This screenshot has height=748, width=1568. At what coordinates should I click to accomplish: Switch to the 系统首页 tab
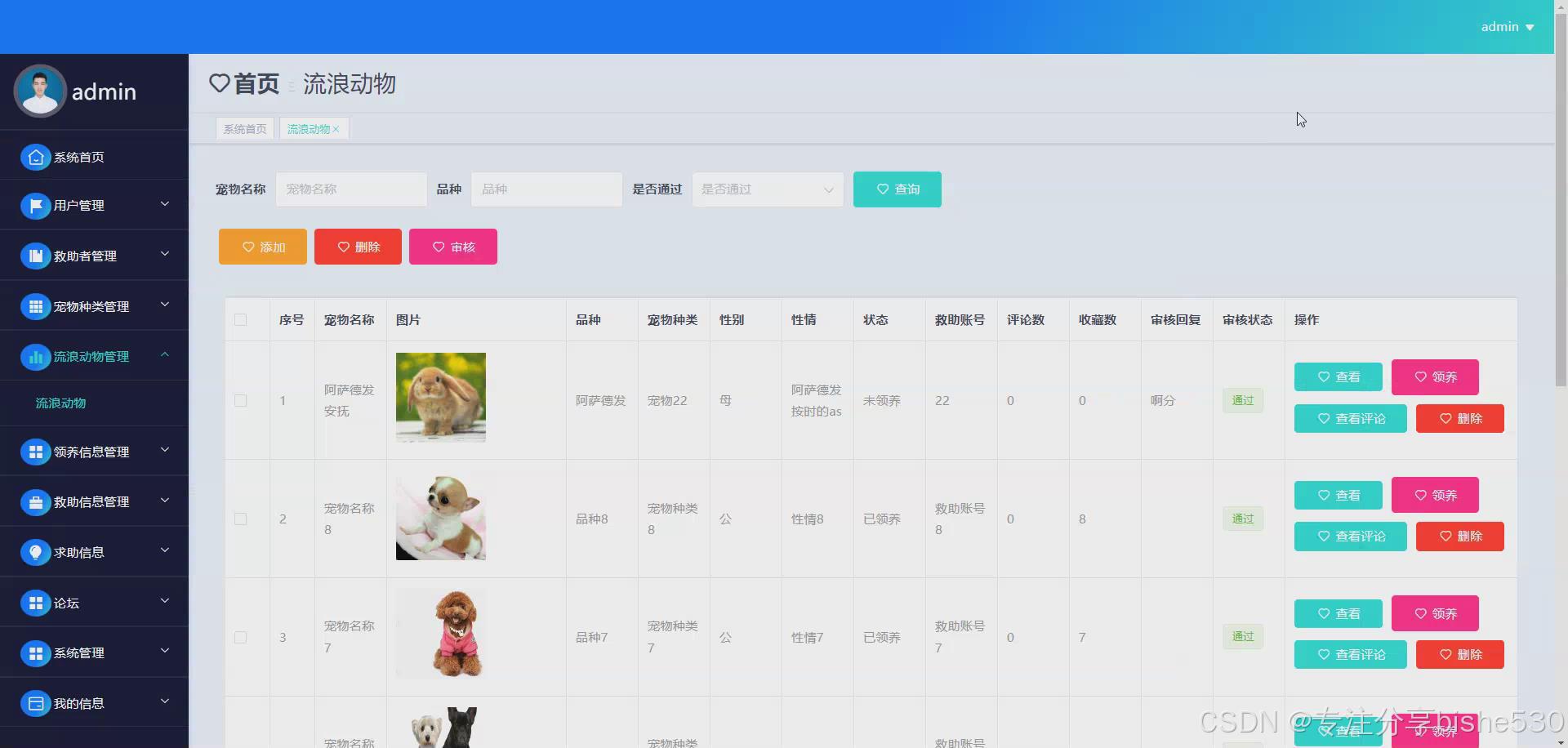tap(244, 128)
